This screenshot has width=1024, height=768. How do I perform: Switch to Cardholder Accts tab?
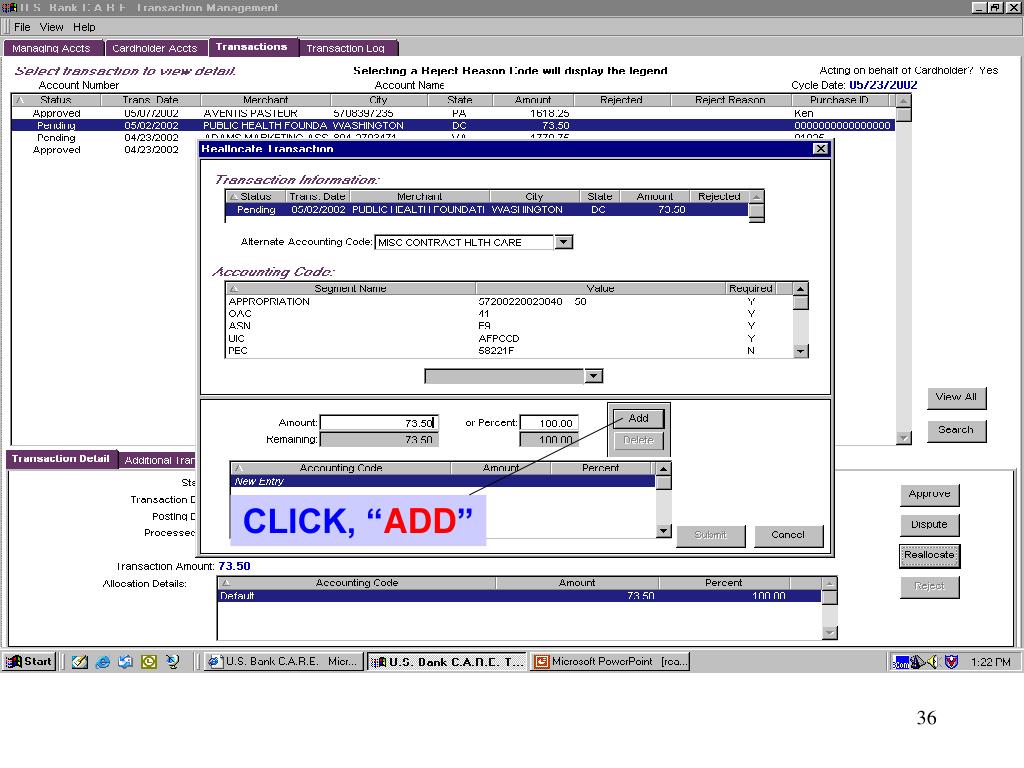pyautogui.click(x=155, y=48)
